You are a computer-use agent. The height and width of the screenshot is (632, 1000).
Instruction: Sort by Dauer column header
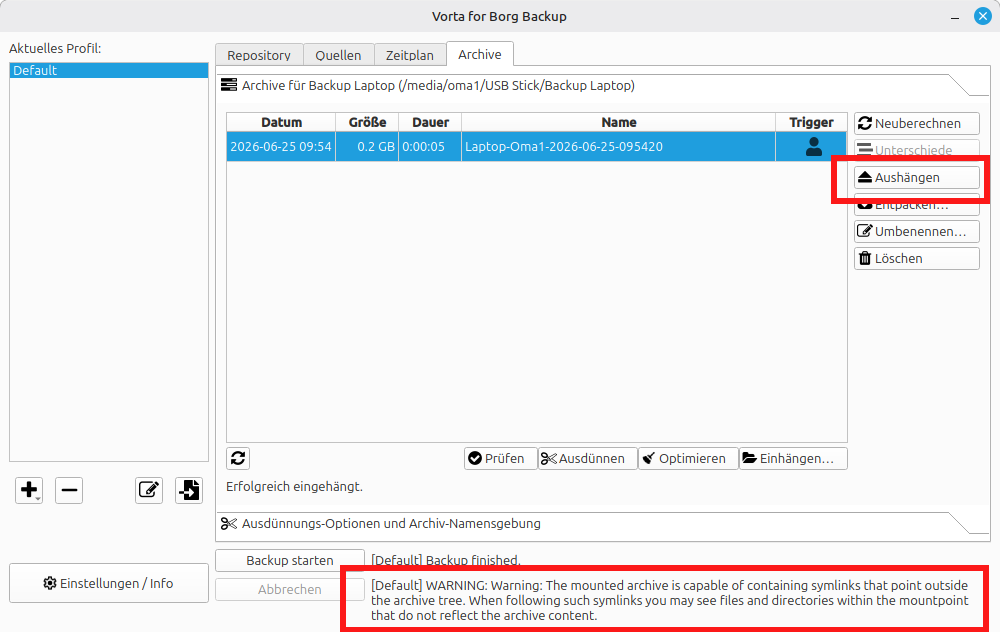430,122
